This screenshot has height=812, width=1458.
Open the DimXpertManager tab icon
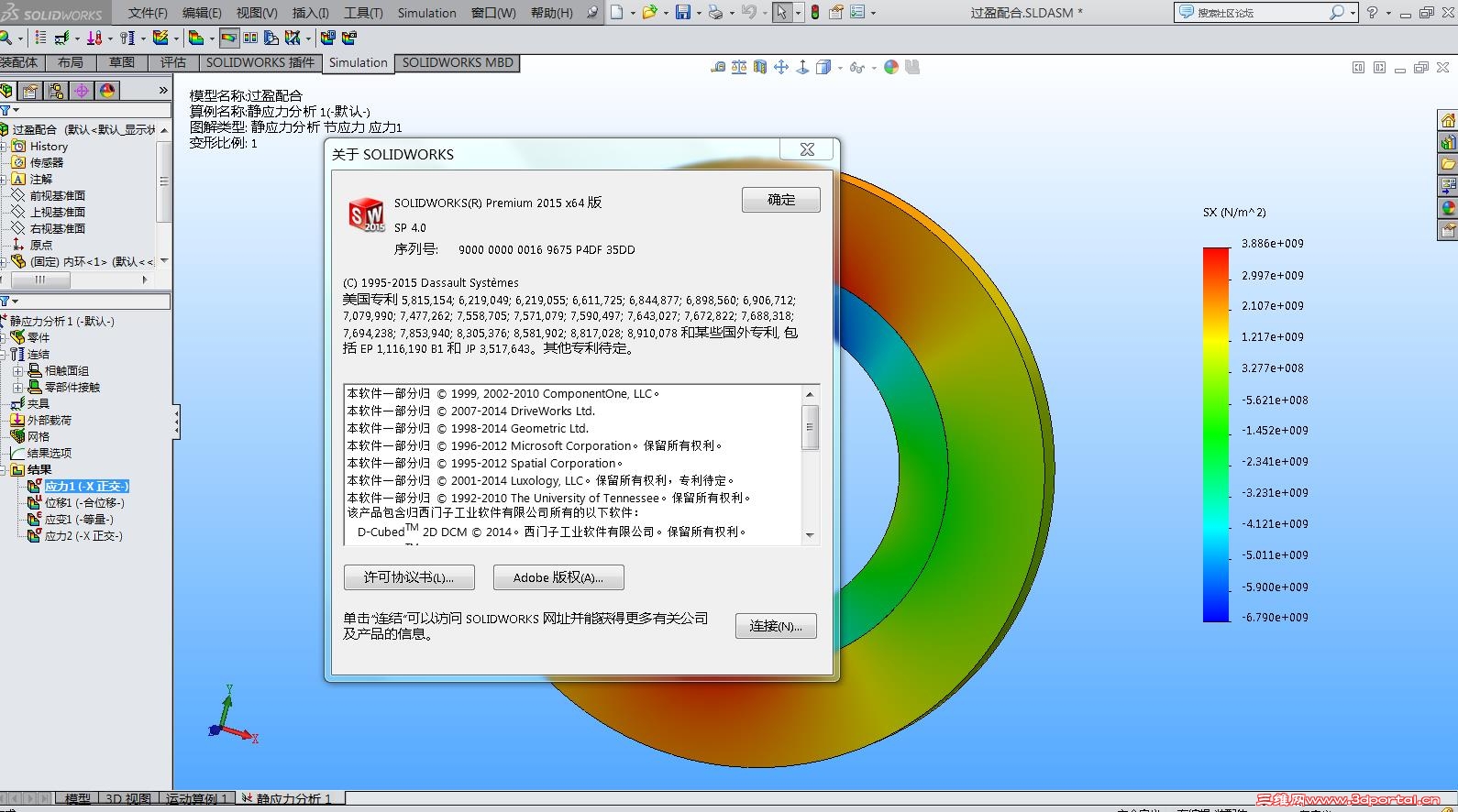pos(82,91)
